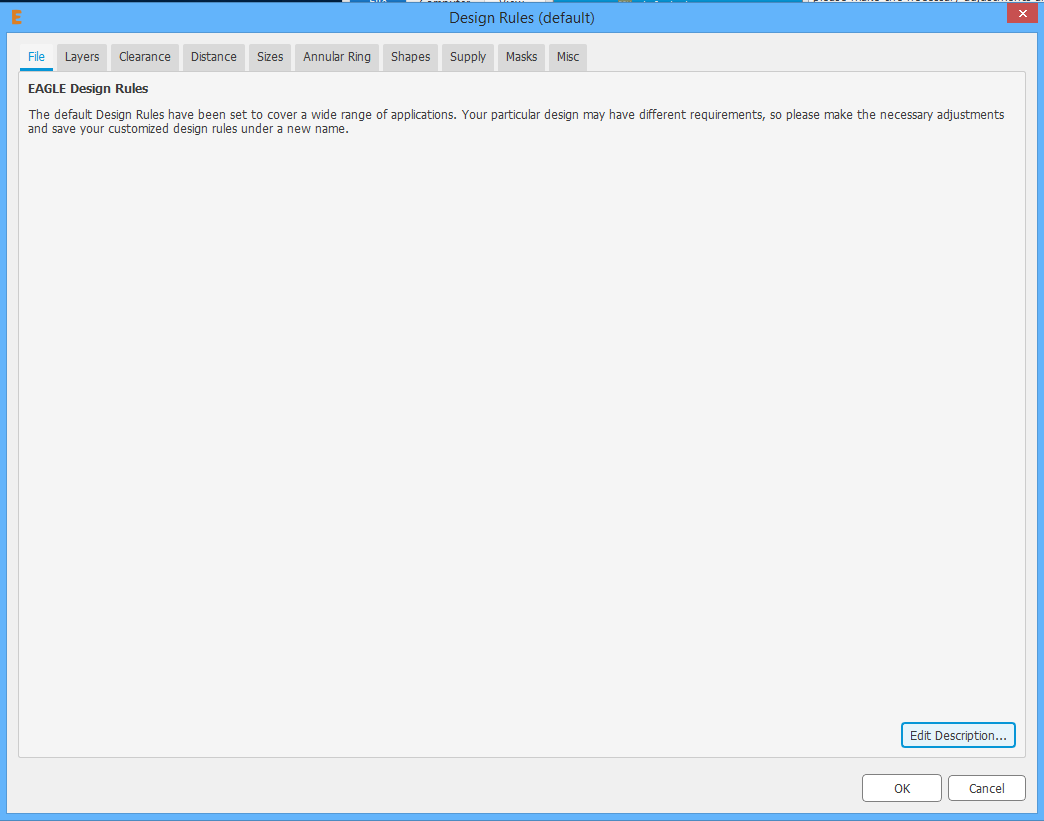This screenshot has height=821, width=1044.
Task: Select the Clearance tab
Action: tap(144, 57)
